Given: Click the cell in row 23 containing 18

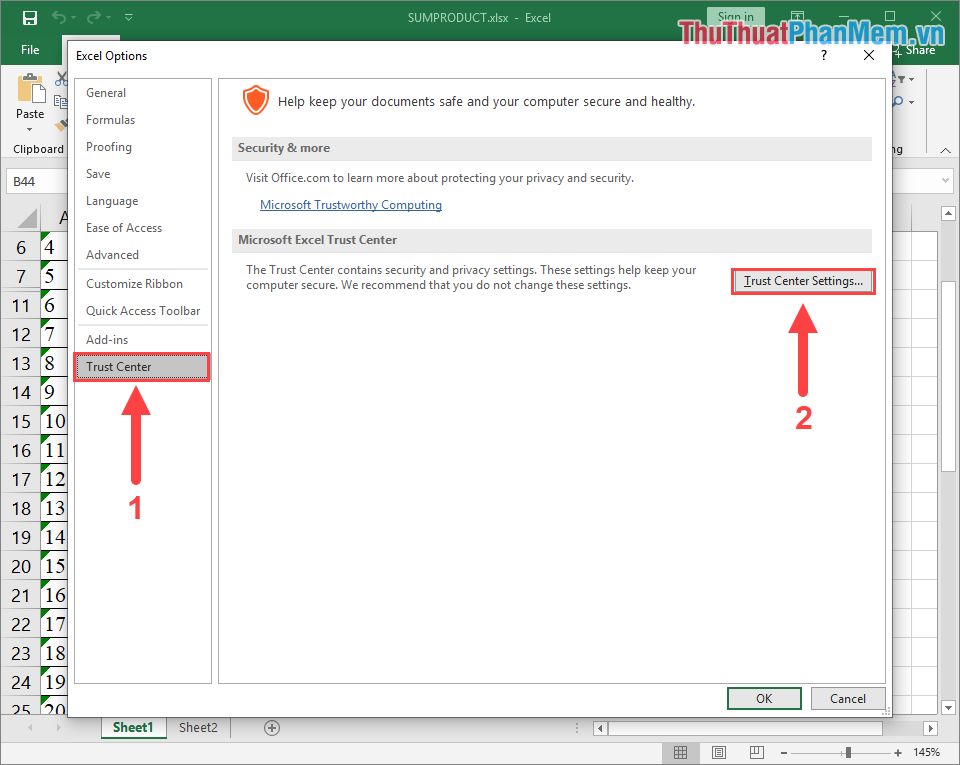Looking at the screenshot, I should 54,654.
